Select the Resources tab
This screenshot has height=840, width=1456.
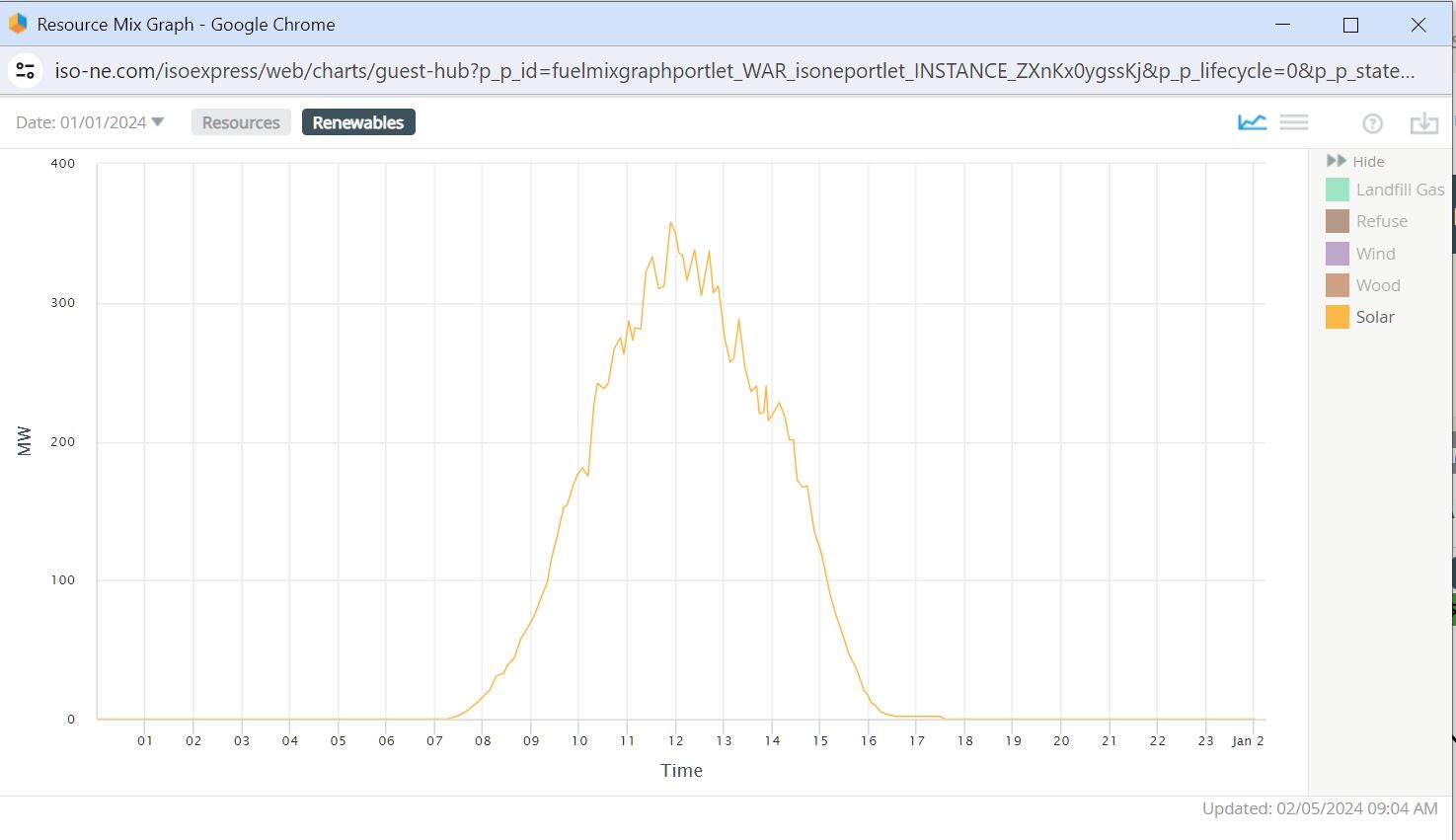(241, 122)
